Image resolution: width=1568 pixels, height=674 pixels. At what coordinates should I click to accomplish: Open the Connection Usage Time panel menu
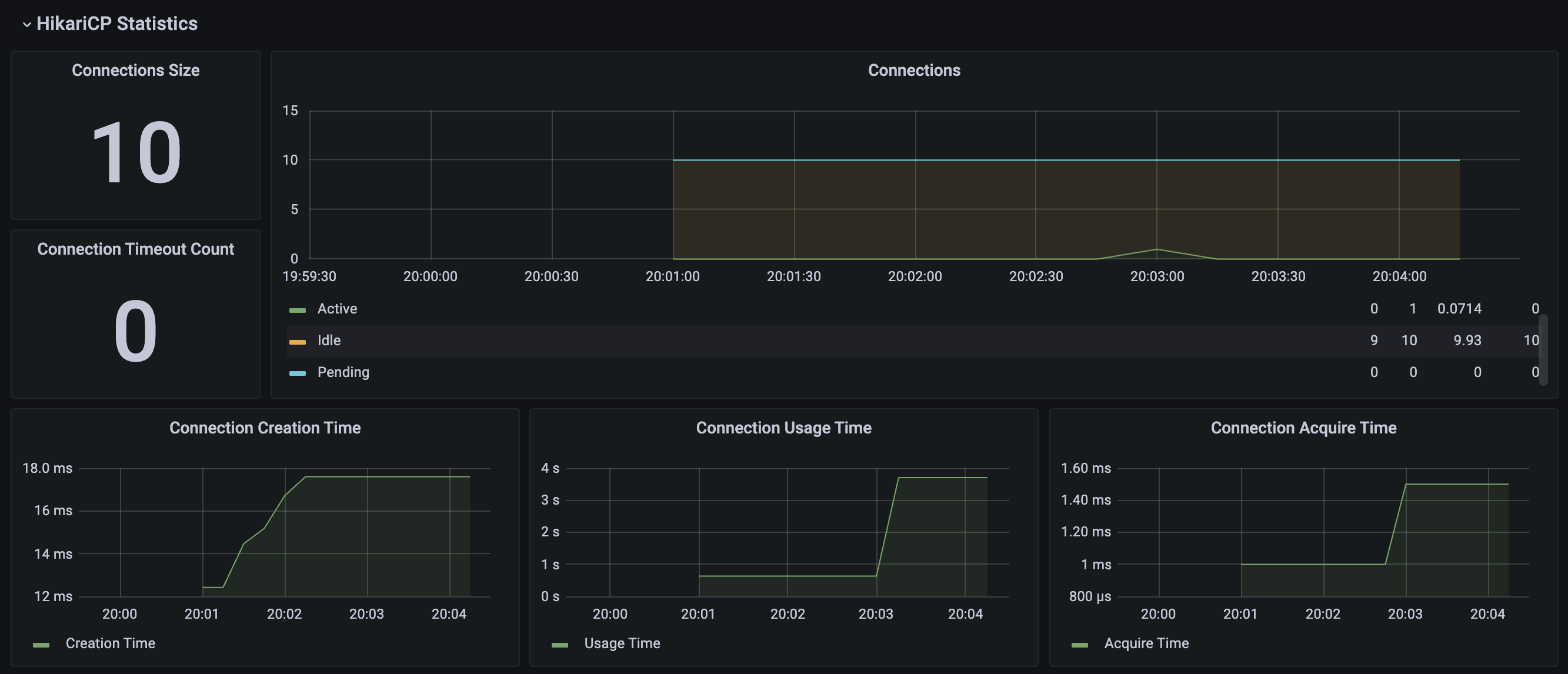pyautogui.click(x=783, y=428)
